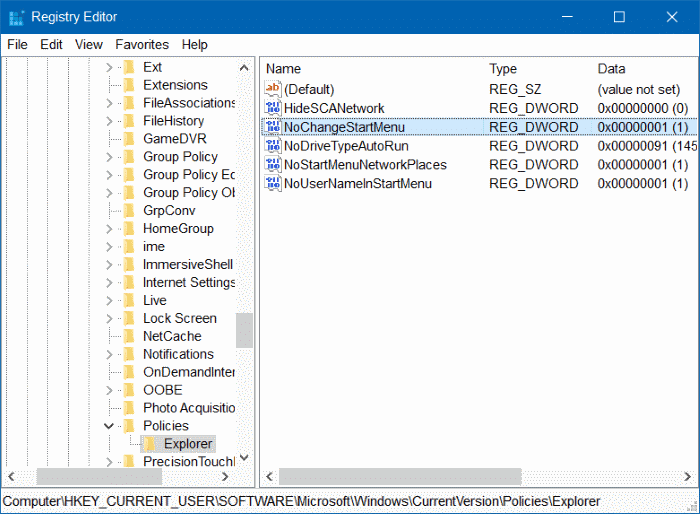Image resolution: width=700 pixels, height=514 pixels.
Task: Click the Notifications folder icon
Action: click(129, 354)
